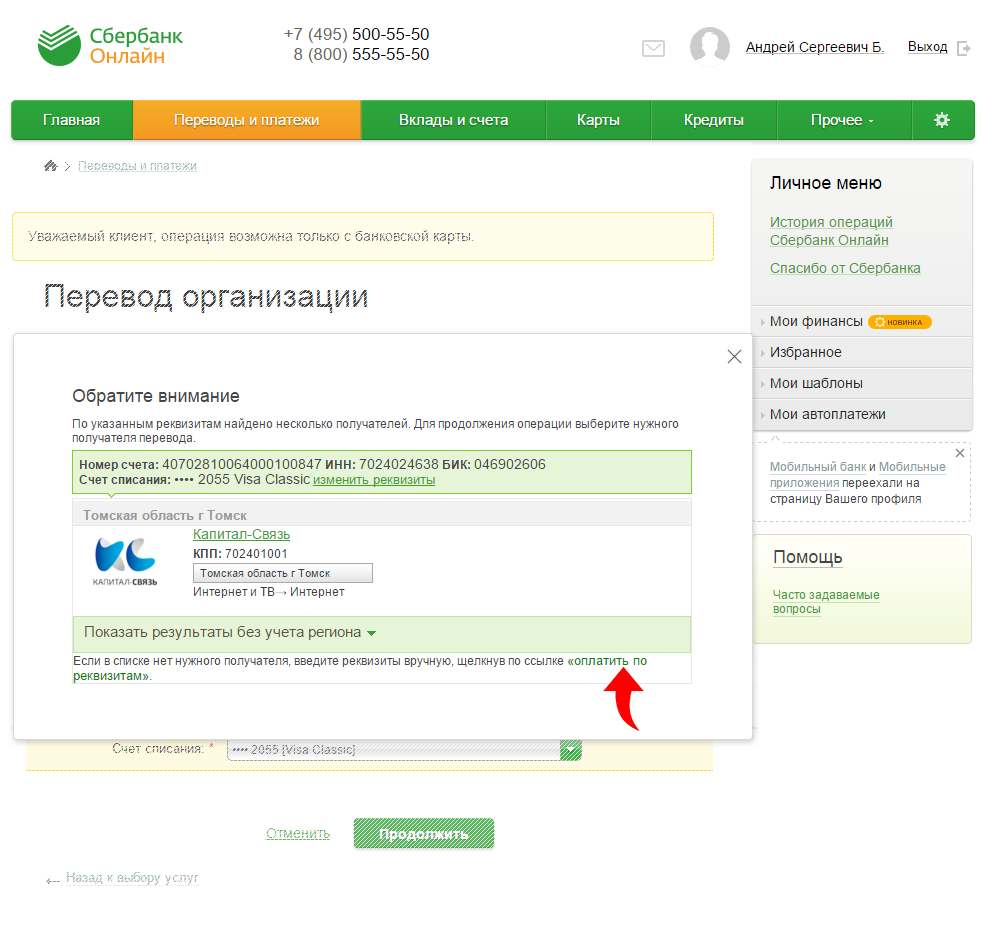Click the новинка badge next to Мои финансы
The width and height of the screenshot is (988, 932).
900,322
